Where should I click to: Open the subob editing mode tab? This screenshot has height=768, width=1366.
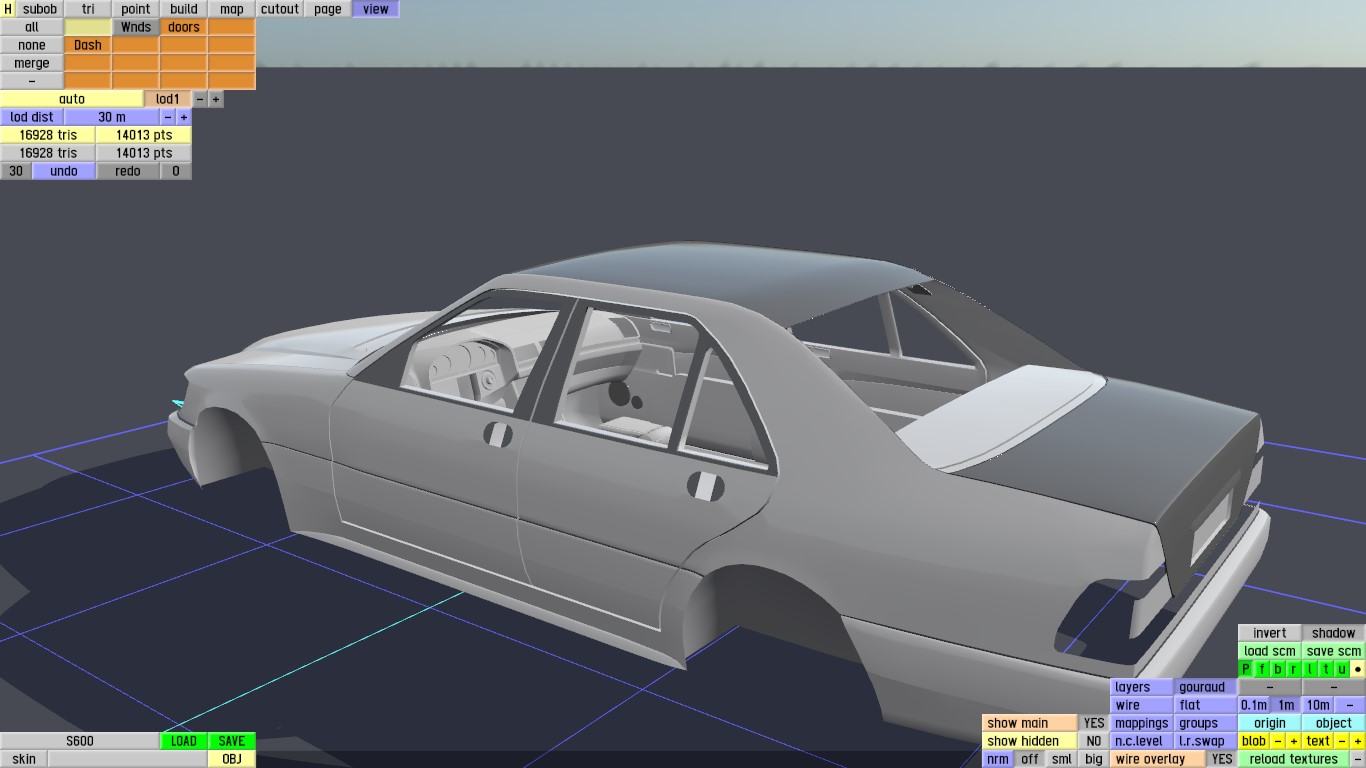click(x=40, y=9)
